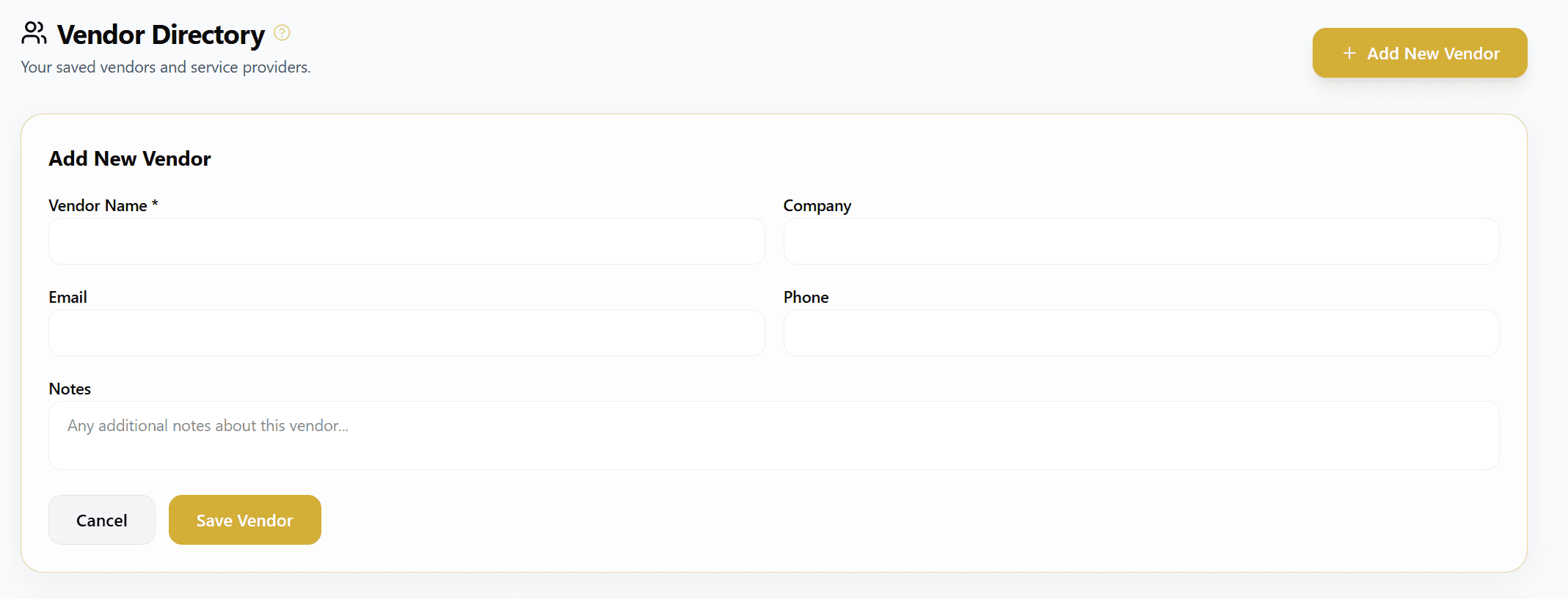Click the Vendor Name field label
1568x599 pixels.
click(98, 206)
